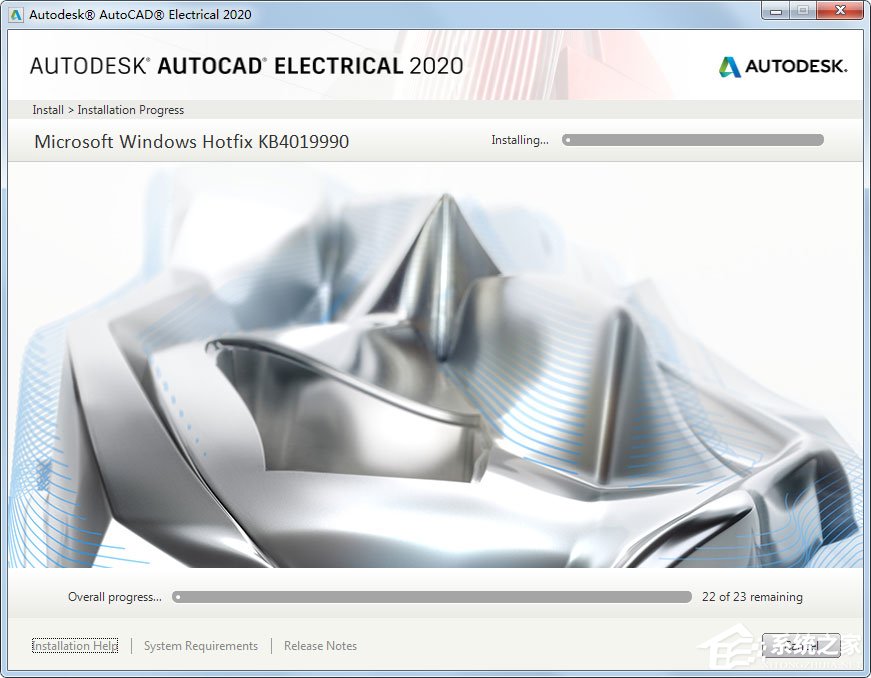871x678 pixels.
Task: Open Installation Help
Action: (74, 645)
